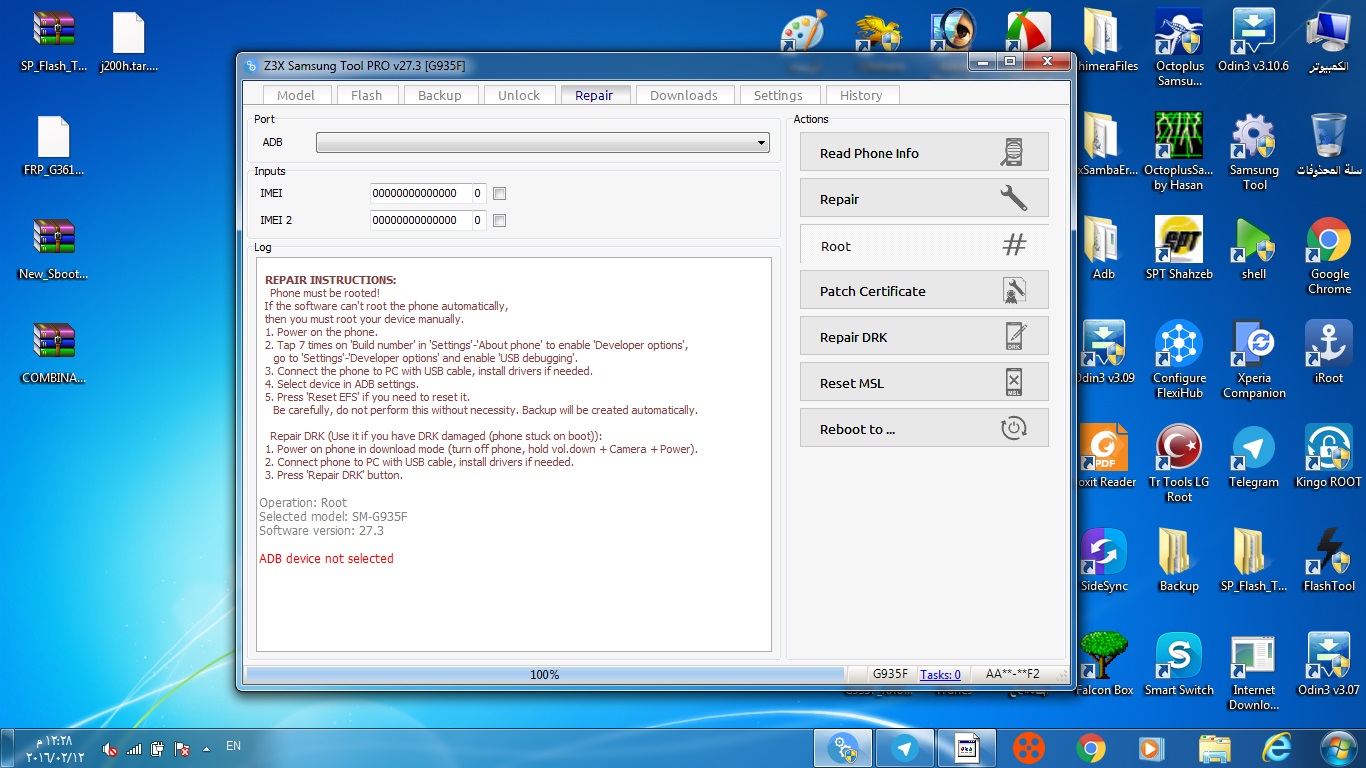Click the muted volume tray icon
1366x768 pixels.
[x=110, y=749]
